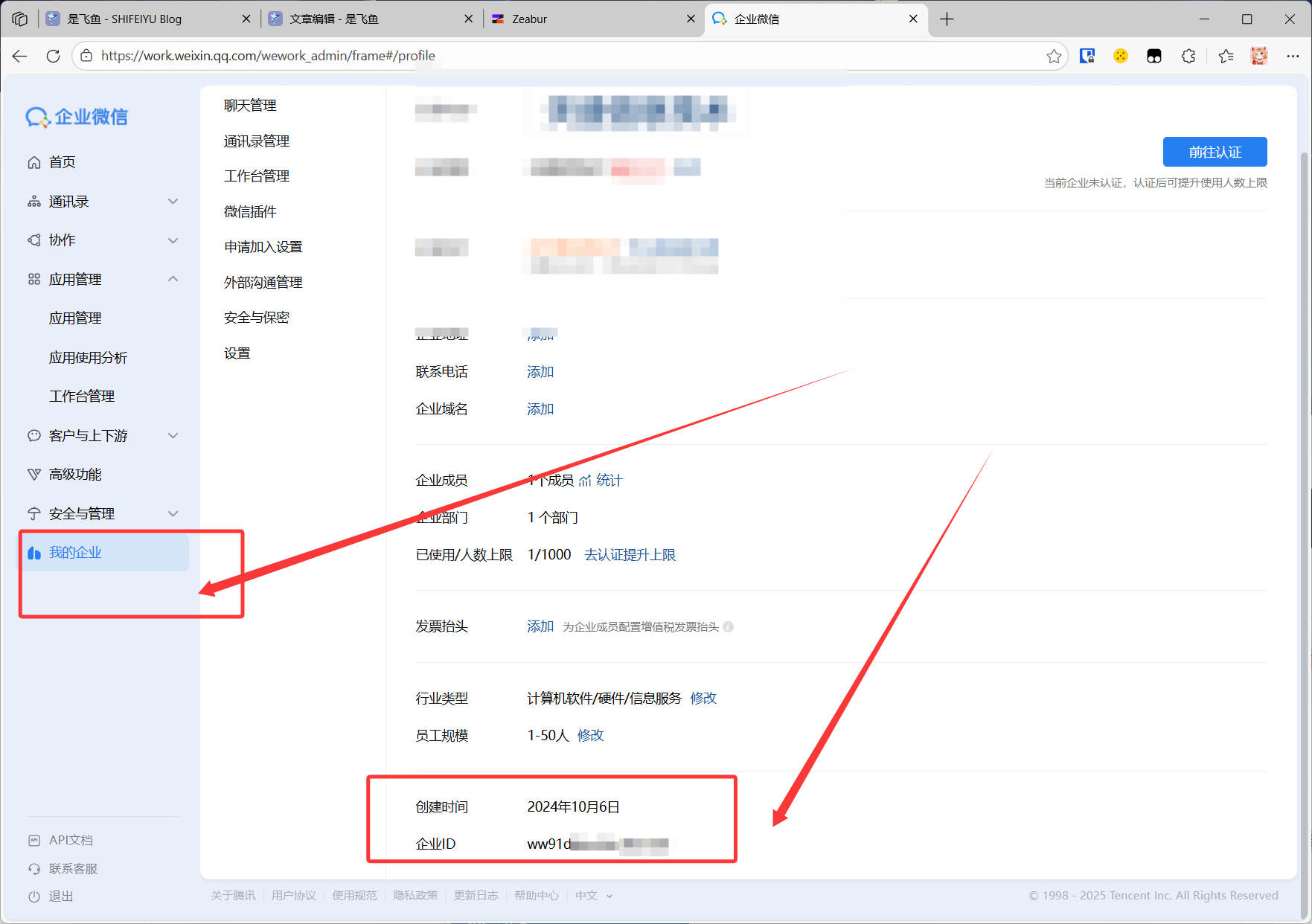
Task: Click the info icon beside 发票抬头 hint
Action: [728, 627]
